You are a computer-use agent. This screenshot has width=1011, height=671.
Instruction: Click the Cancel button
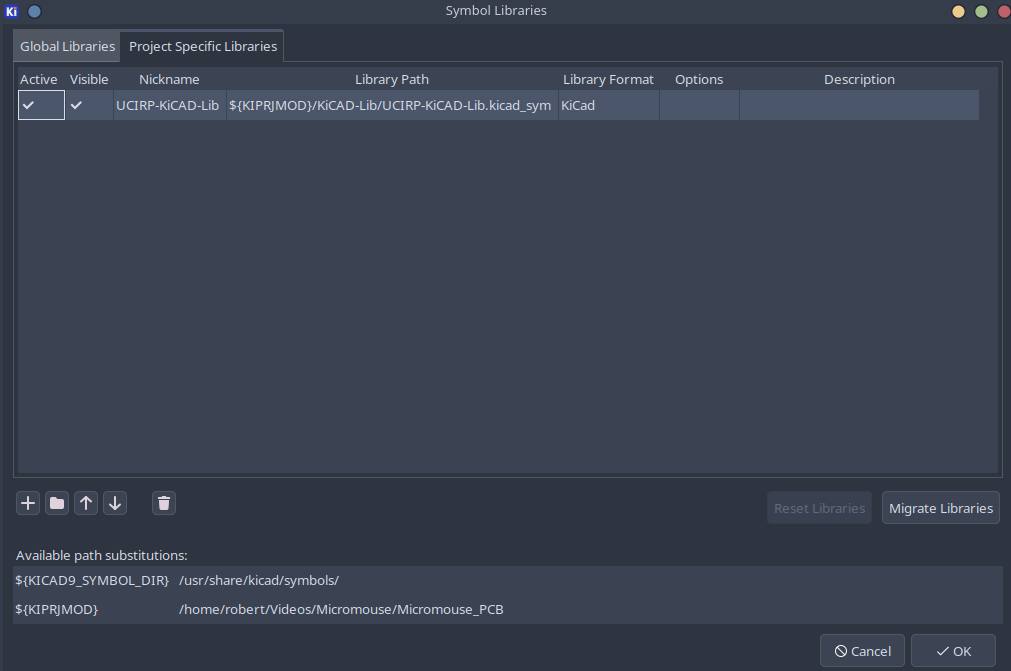point(862,650)
